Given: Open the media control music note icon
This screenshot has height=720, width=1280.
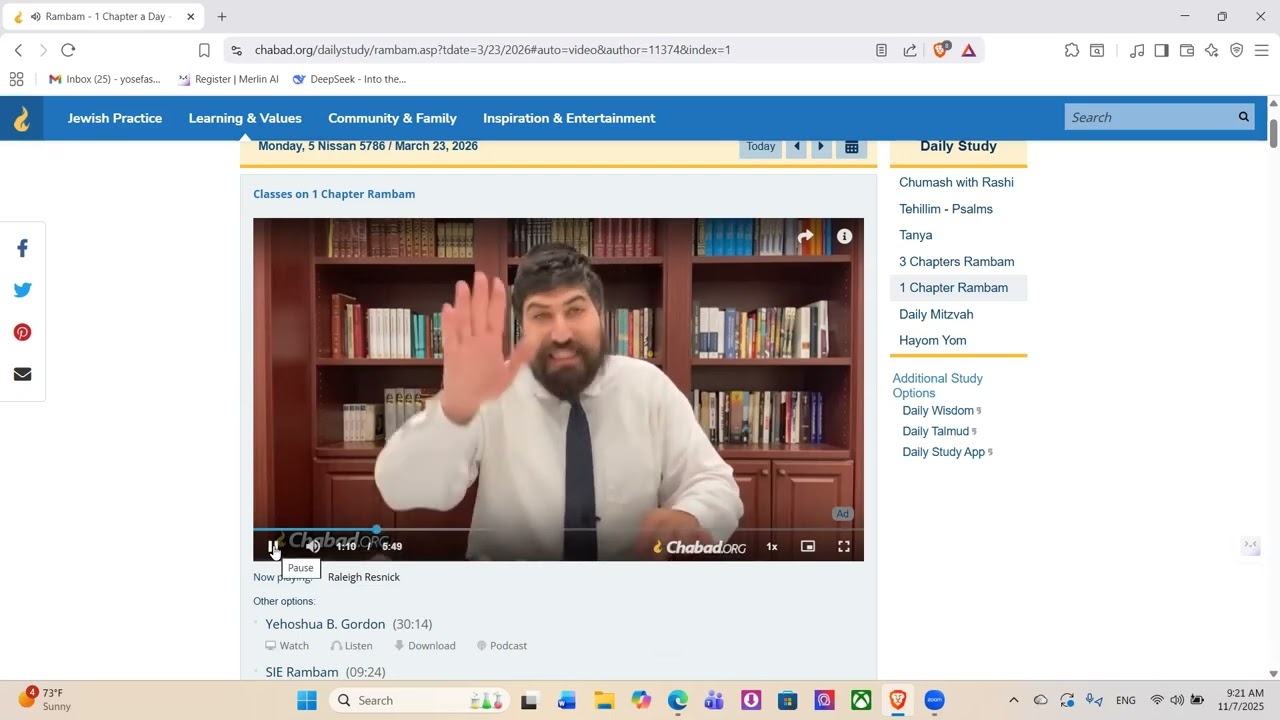Looking at the screenshot, I should (1137, 50).
